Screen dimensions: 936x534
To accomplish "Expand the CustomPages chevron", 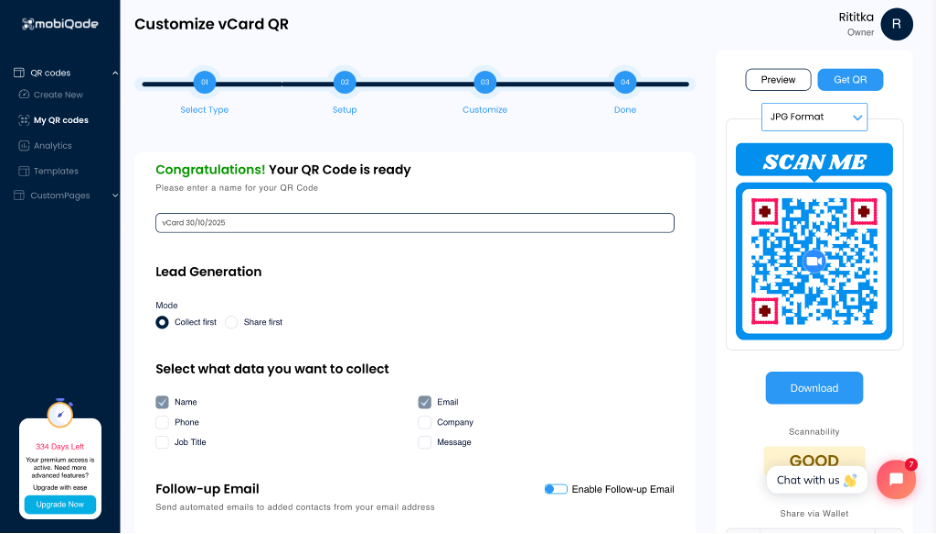I will tap(115, 196).
